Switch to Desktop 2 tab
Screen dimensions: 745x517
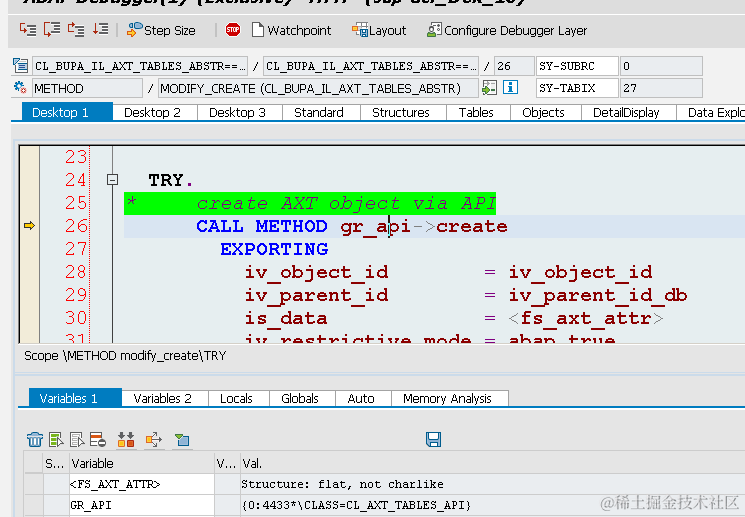(x=154, y=112)
